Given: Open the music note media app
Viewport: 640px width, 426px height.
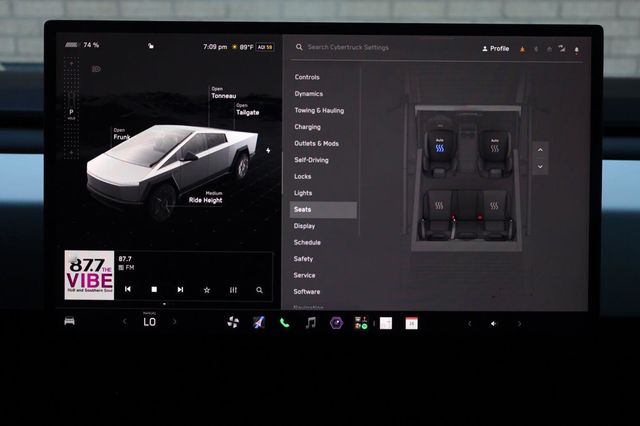Looking at the screenshot, I should click(x=311, y=323).
